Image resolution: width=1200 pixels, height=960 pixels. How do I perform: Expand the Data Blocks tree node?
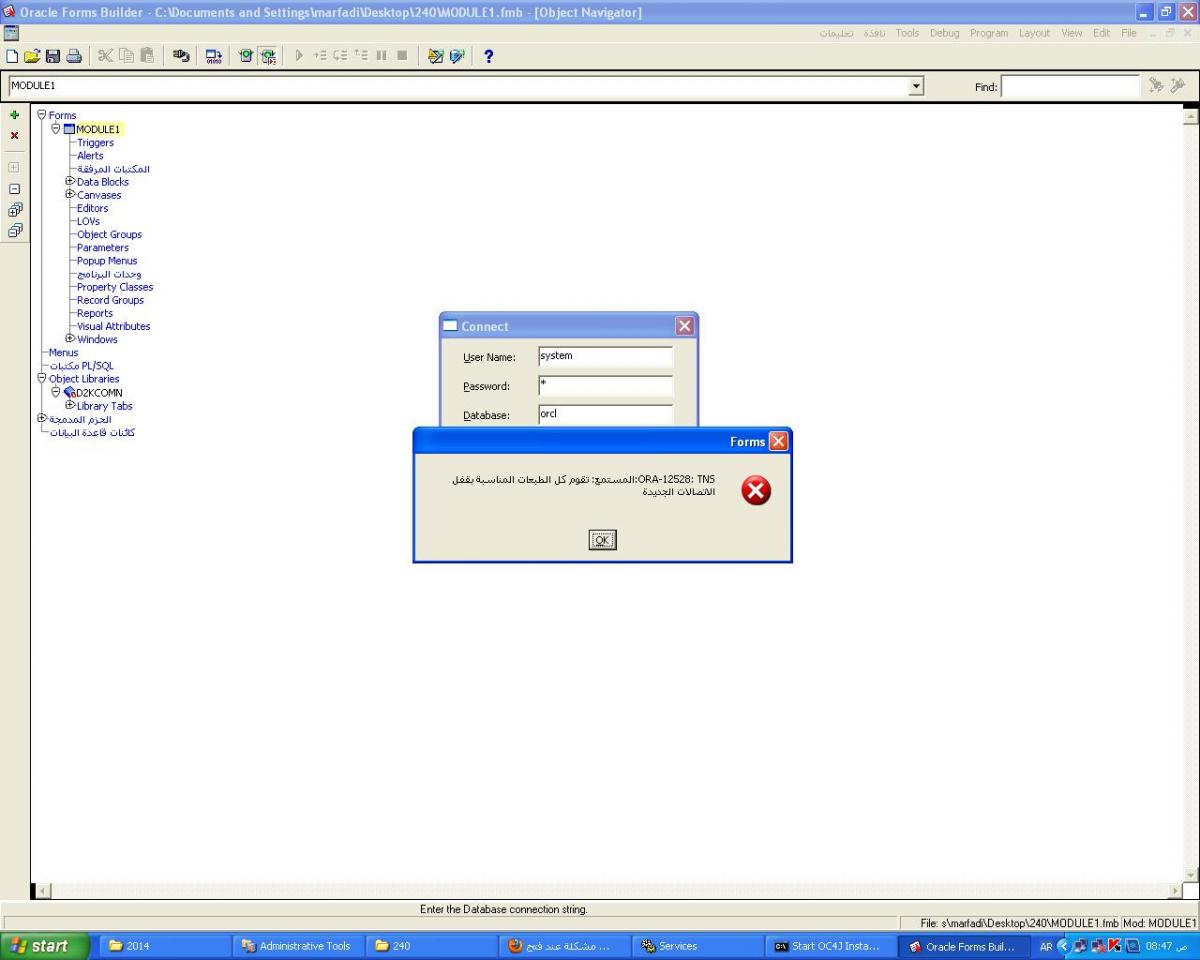pos(70,182)
